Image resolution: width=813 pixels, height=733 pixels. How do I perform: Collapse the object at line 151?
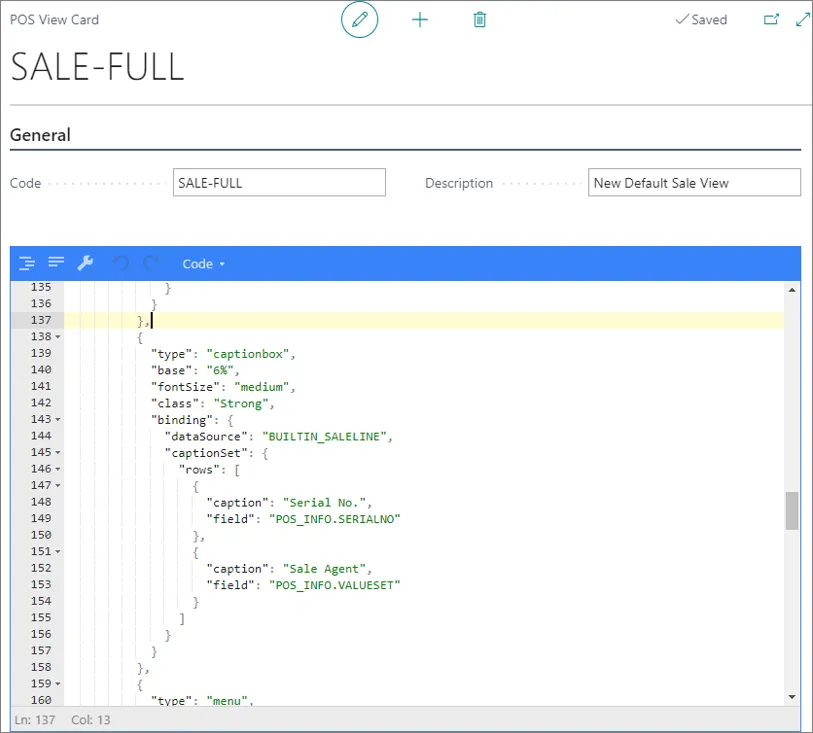pyautogui.click(x=58, y=552)
